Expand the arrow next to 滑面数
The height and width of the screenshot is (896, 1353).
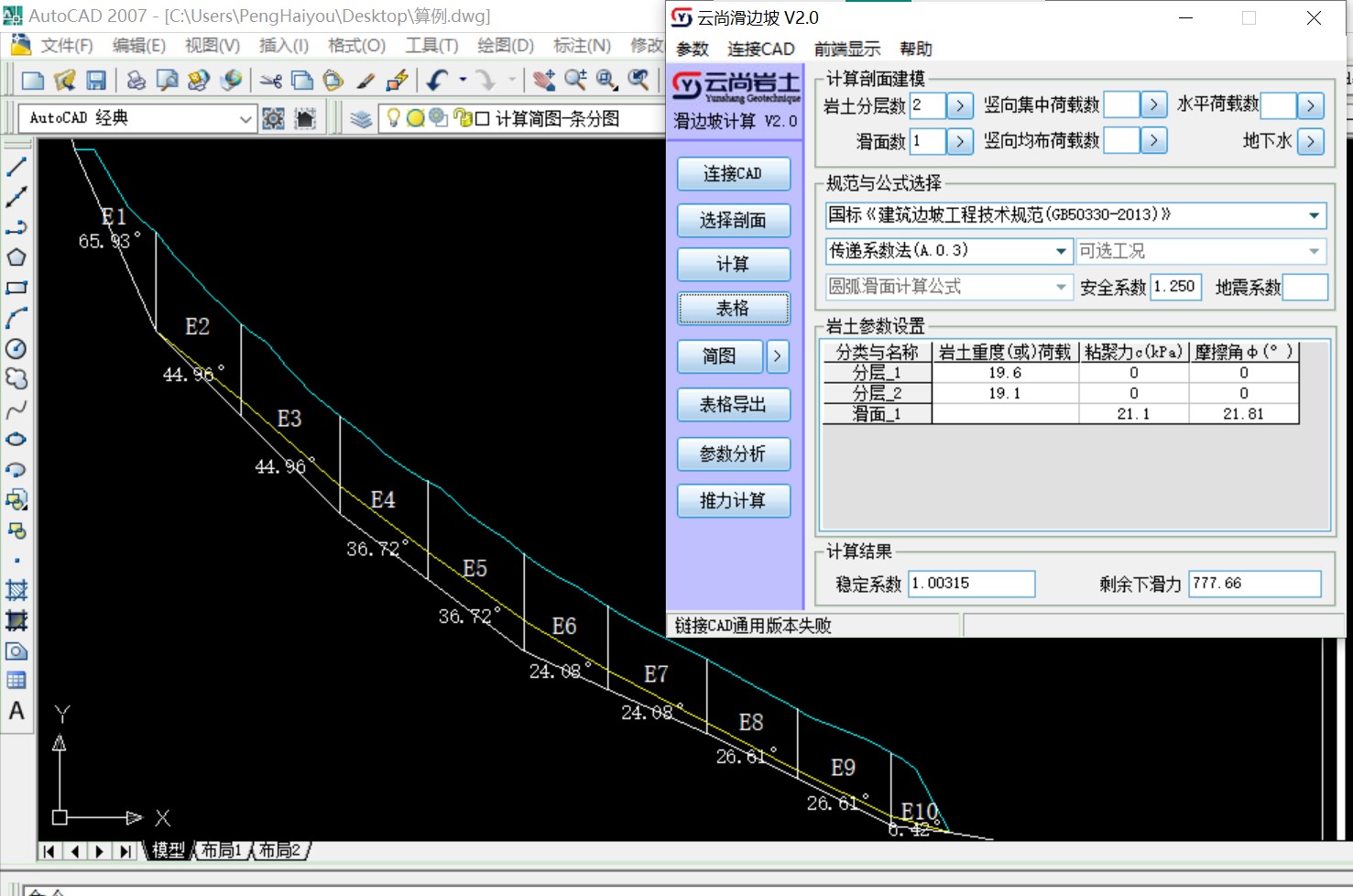pos(959,141)
